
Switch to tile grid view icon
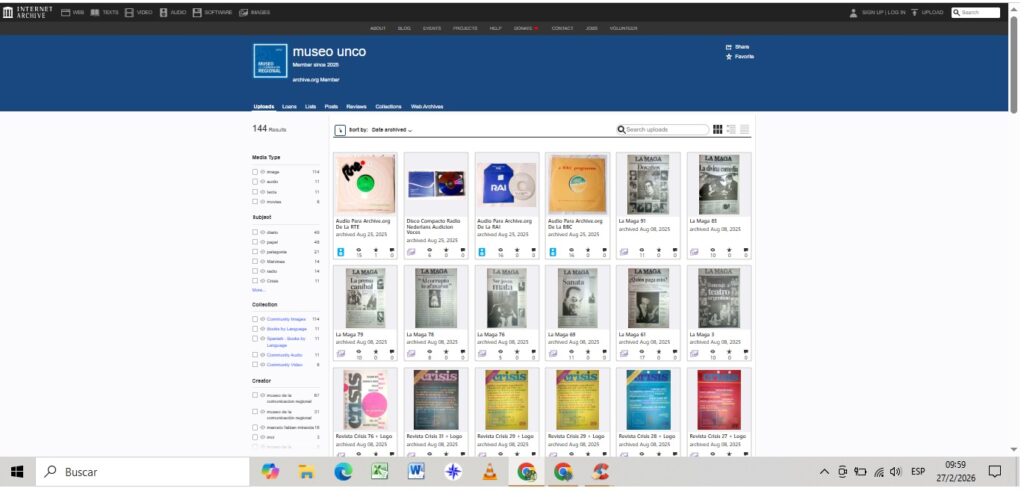click(x=717, y=130)
